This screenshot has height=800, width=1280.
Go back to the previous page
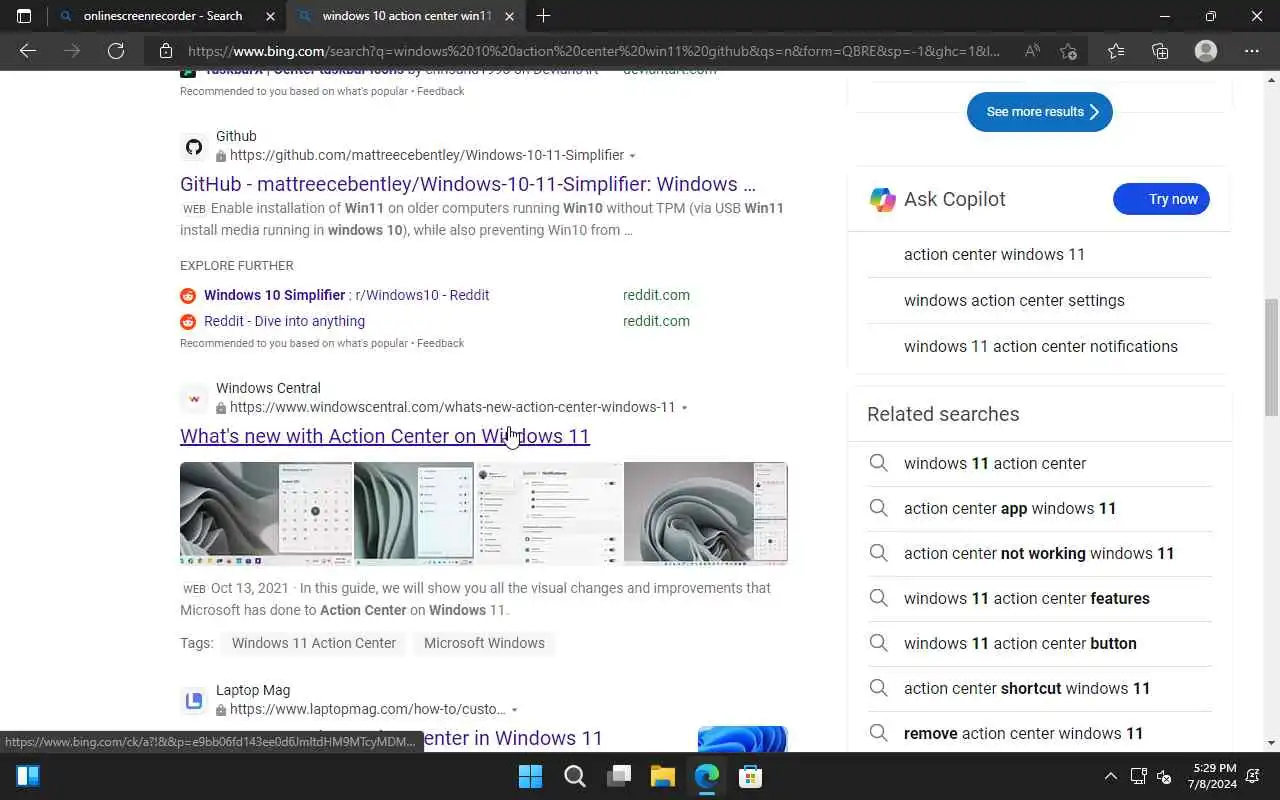pos(28,51)
